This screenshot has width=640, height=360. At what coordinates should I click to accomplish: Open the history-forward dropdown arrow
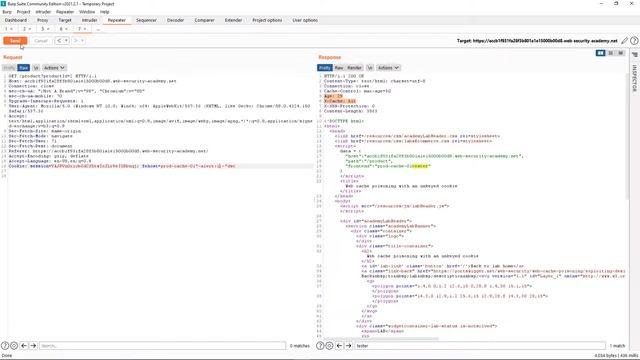82,41
